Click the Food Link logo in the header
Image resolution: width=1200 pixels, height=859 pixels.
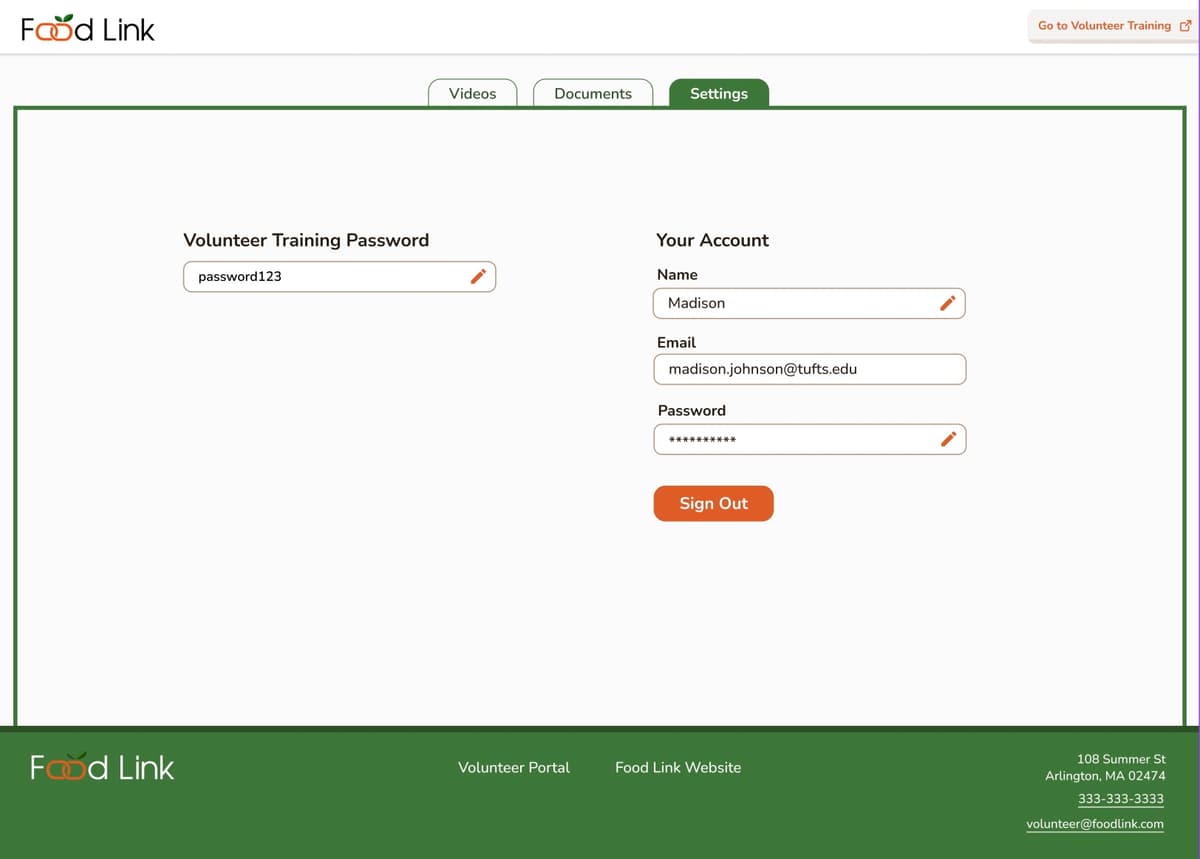[x=88, y=29]
